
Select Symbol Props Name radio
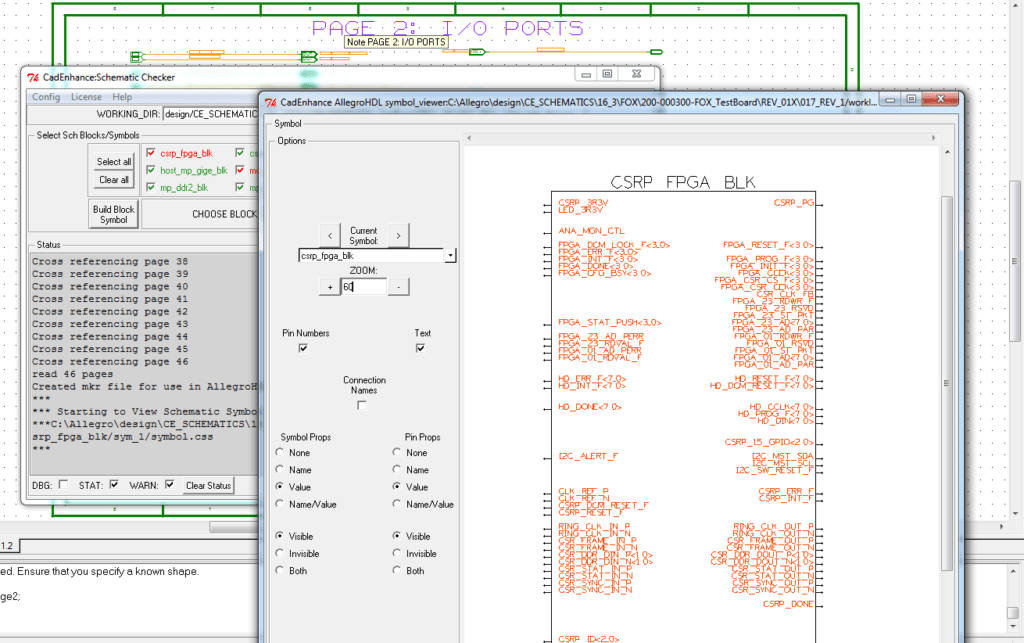(280, 469)
